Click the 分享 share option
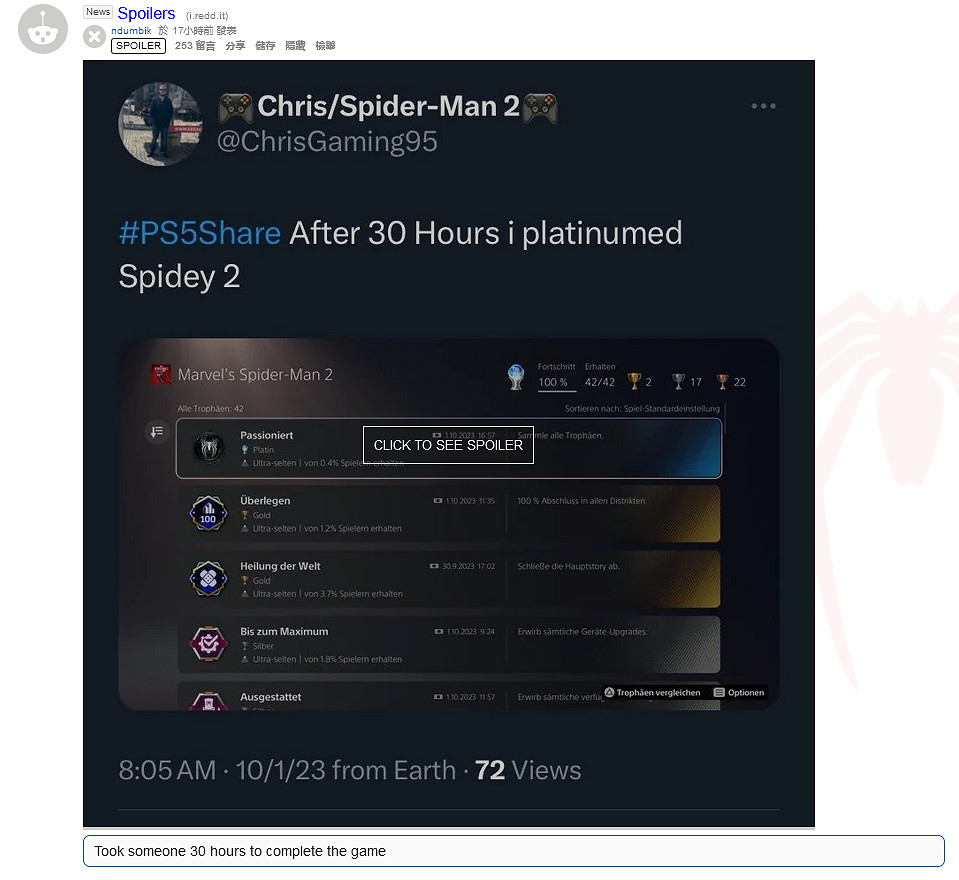 click(x=235, y=46)
